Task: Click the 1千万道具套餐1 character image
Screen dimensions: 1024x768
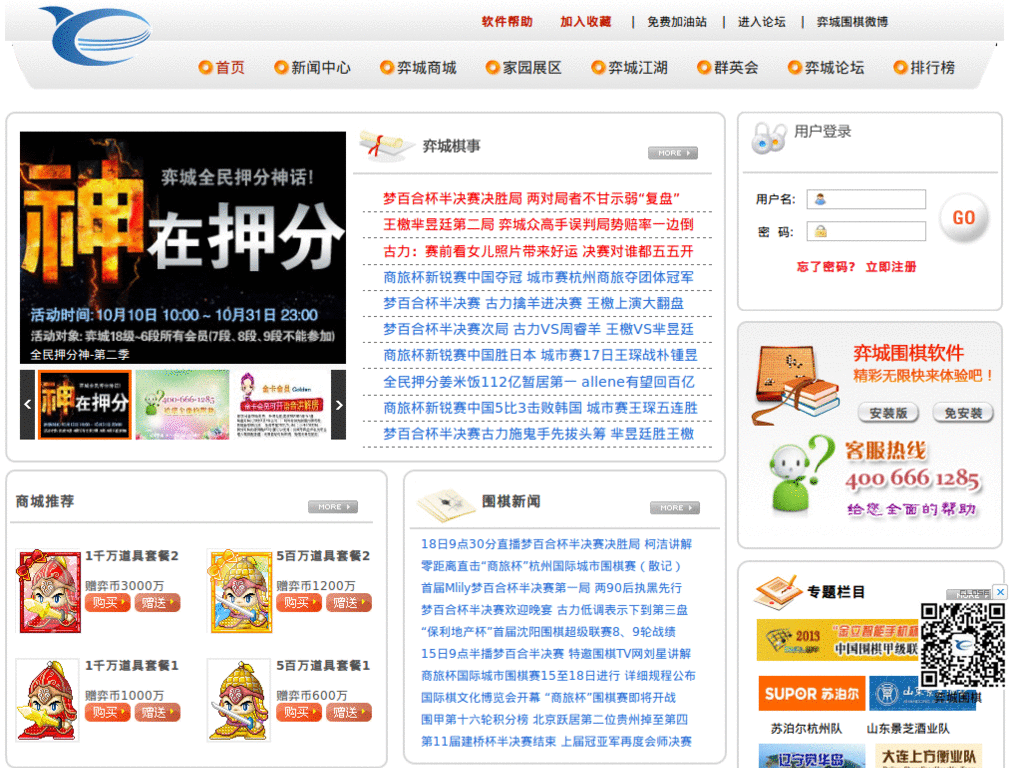Action: [47, 700]
